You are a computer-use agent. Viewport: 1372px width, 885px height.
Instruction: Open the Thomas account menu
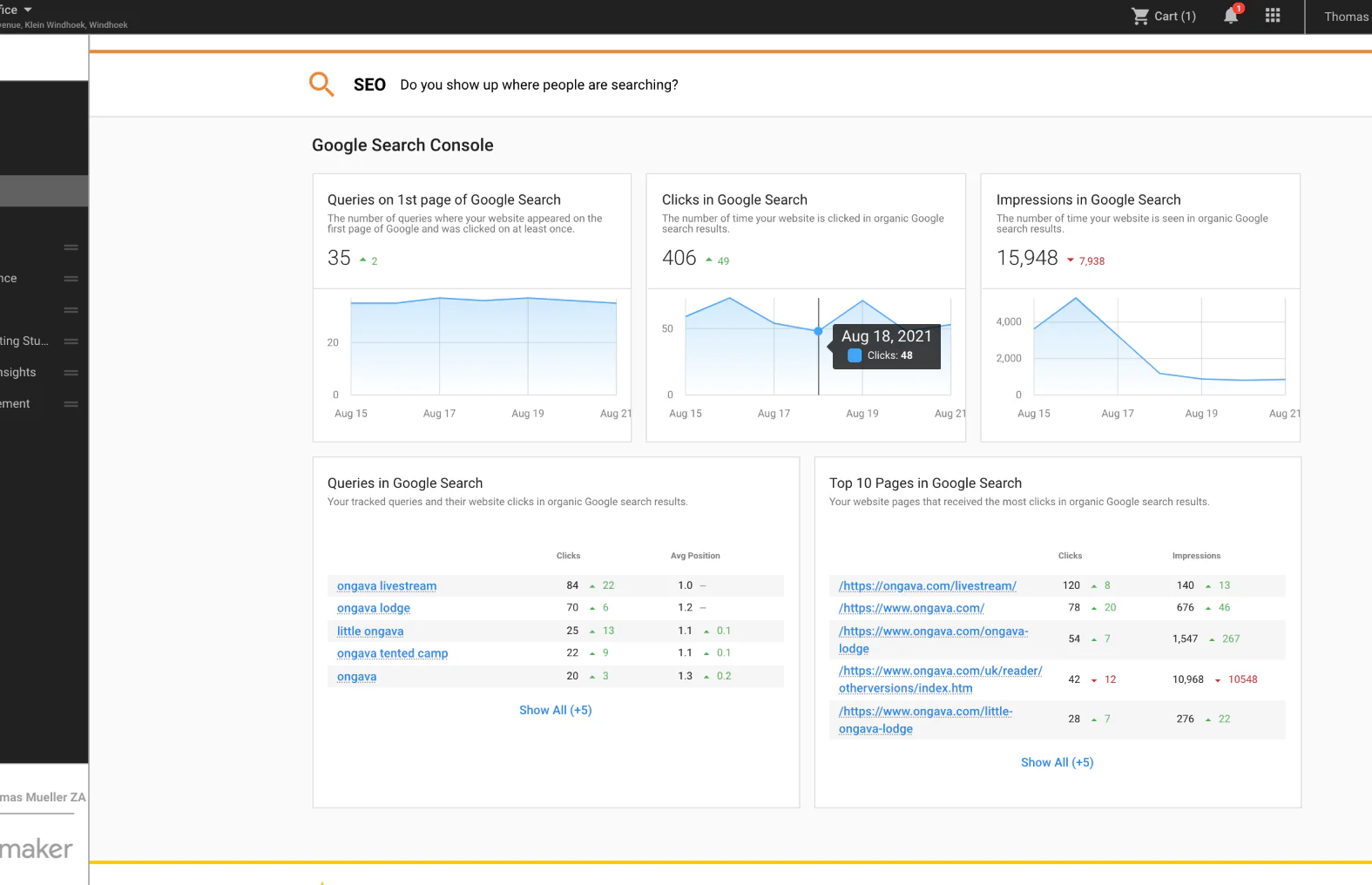(x=1346, y=17)
